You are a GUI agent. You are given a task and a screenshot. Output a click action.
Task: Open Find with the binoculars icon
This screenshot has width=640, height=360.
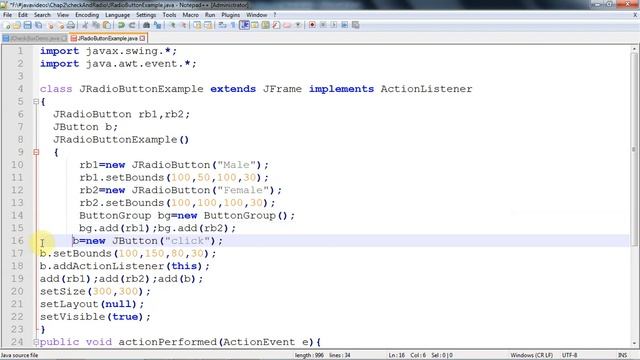point(146,25)
